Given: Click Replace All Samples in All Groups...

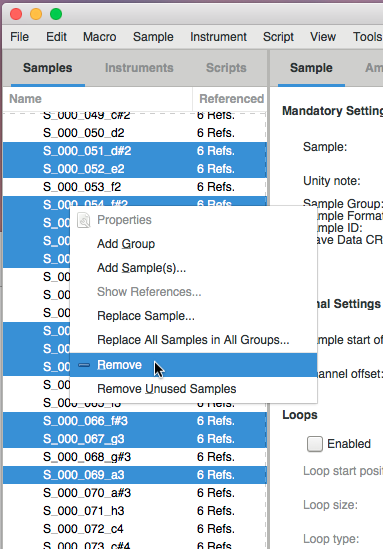Looking at the screenshot, I should click(194, 340).
